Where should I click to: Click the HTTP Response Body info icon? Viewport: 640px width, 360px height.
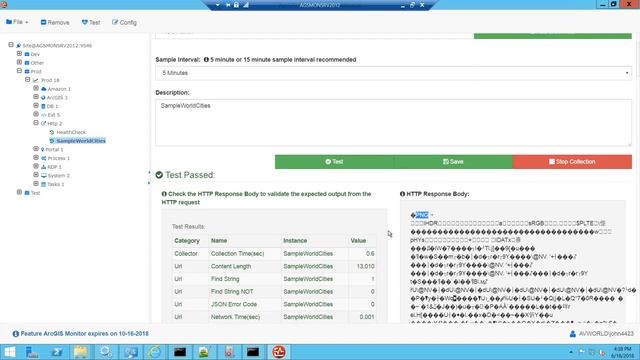coord(402,194)
